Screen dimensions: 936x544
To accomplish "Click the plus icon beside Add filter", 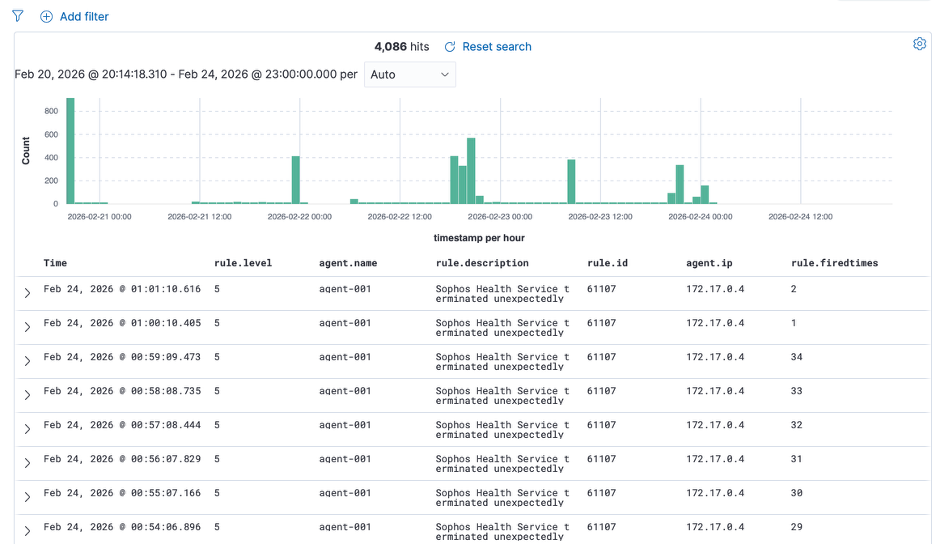I will 46,17.
